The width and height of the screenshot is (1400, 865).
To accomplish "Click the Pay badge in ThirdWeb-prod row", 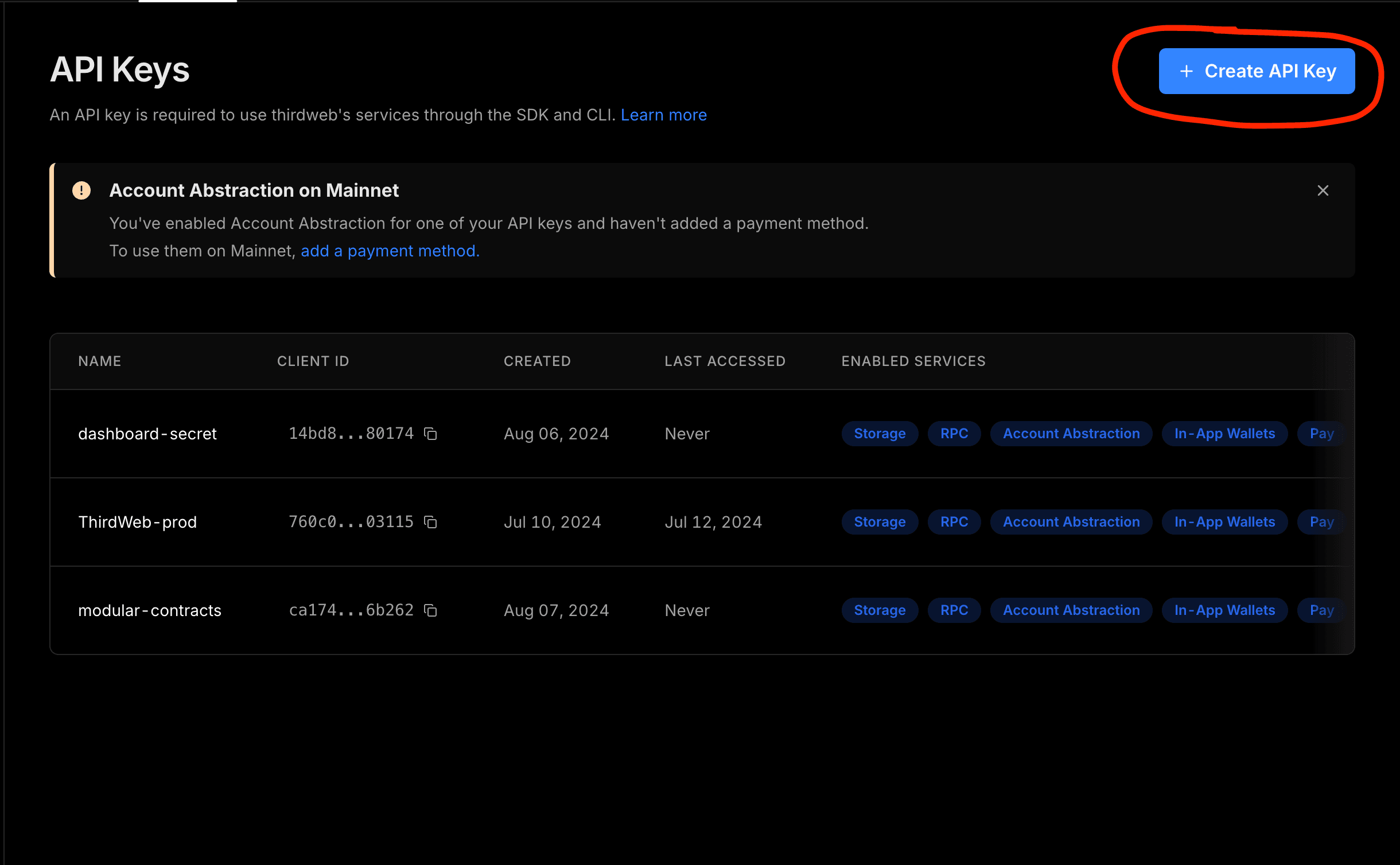I will [x=1321, y=522].
